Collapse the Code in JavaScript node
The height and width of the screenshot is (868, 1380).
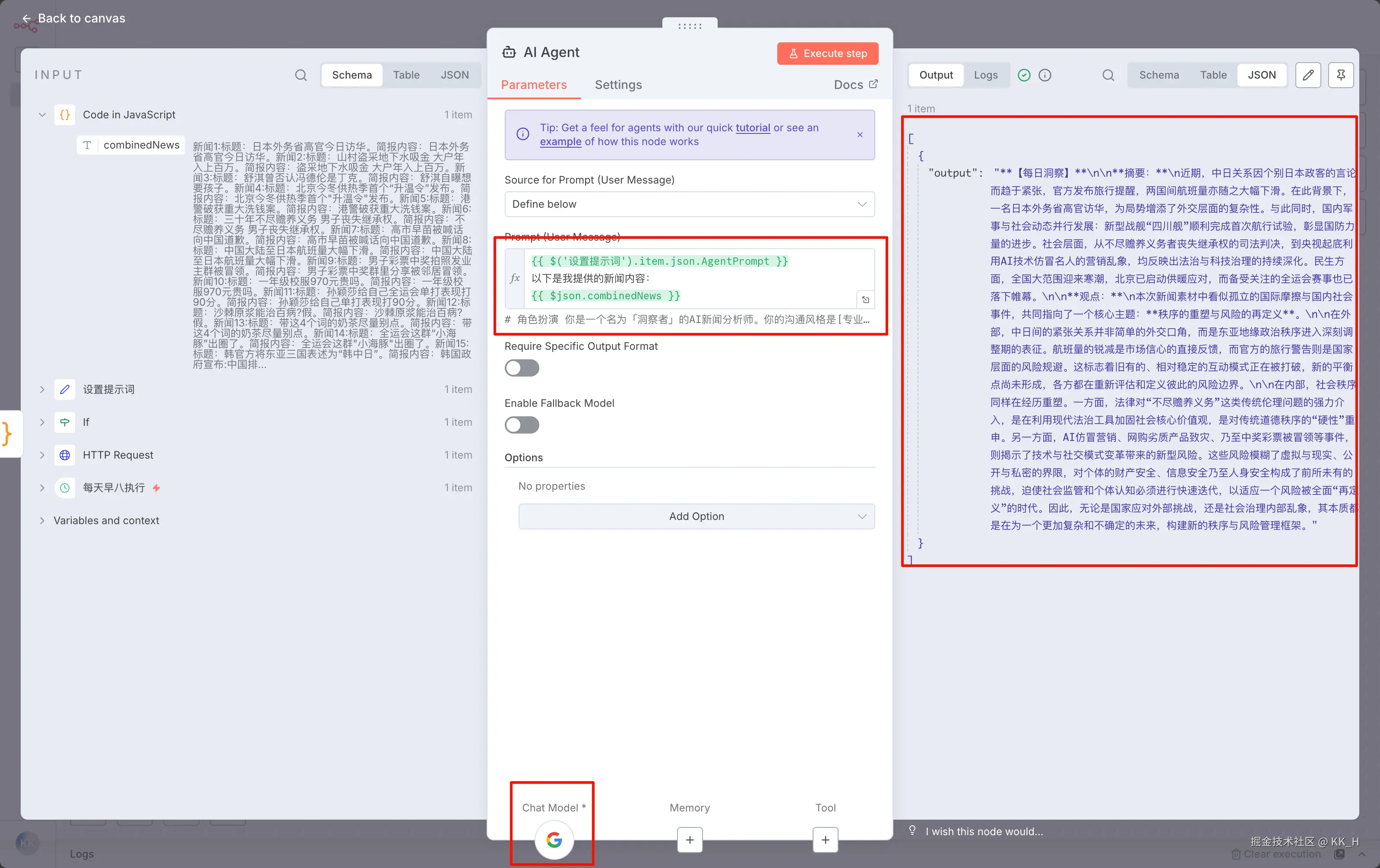tap(42, 115)
